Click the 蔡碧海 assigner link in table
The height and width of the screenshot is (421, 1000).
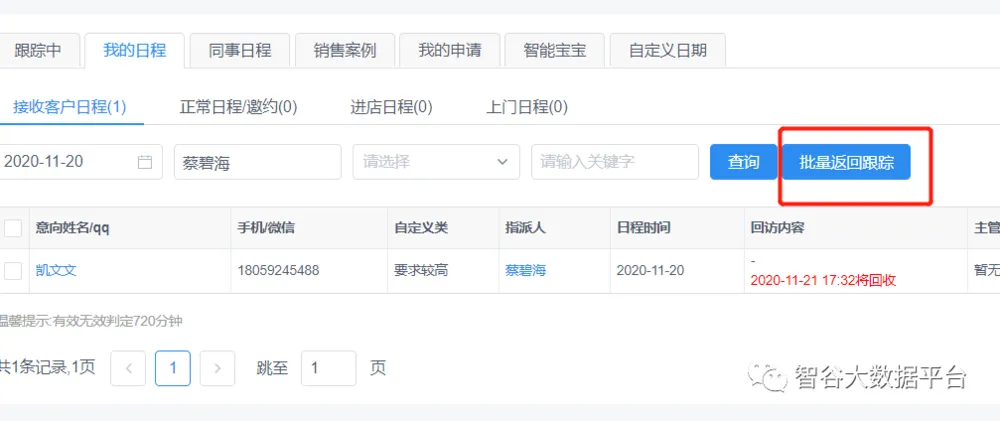coord(526,270)
